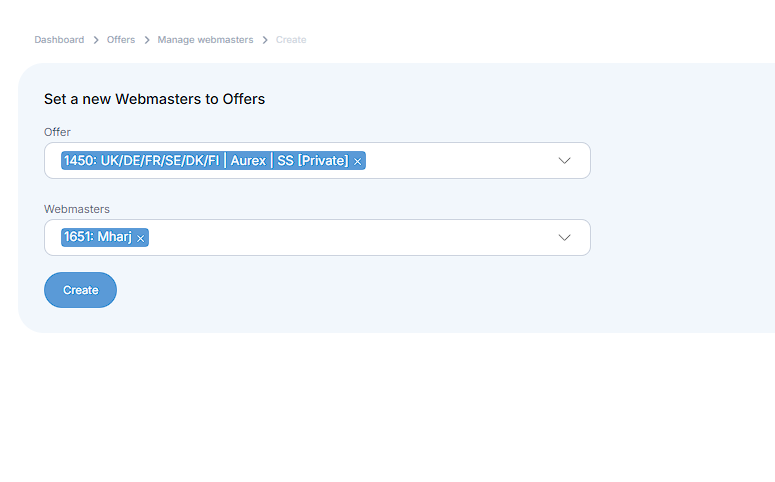This screenshot has width=775, height=482.
Task: Go to the Dashboard breadcrumb
Action: 59,40
